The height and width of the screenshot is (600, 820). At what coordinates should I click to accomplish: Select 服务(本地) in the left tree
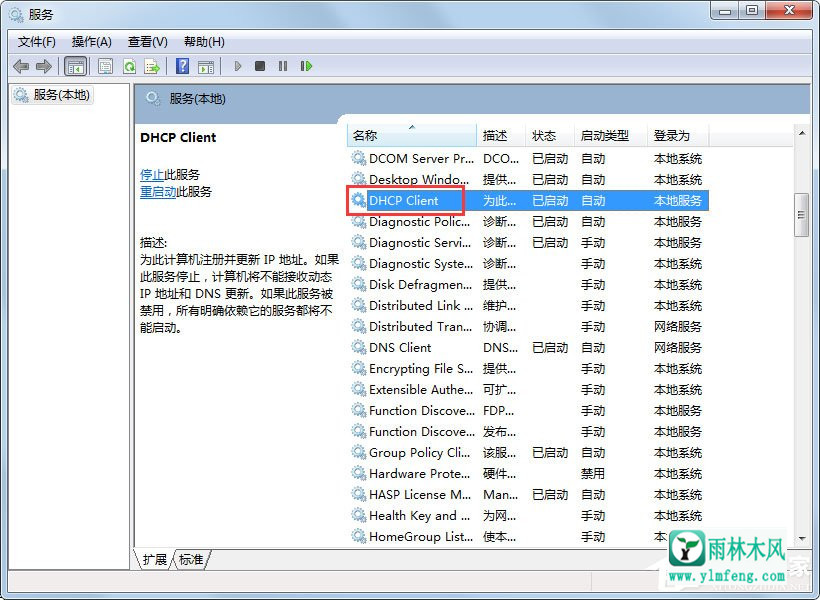click(61, 95)
